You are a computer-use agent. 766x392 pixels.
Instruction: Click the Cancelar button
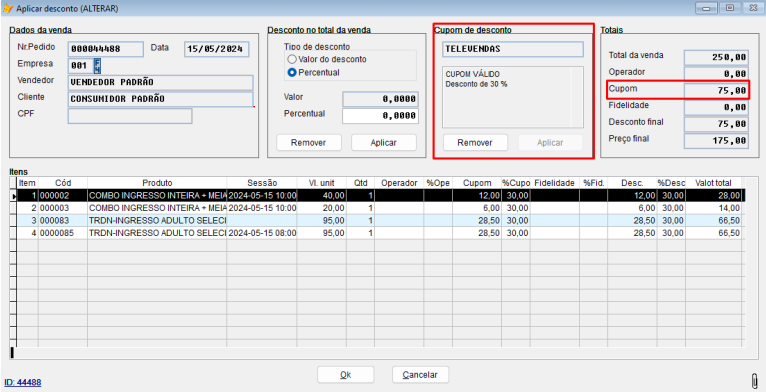tap(420, 375)
